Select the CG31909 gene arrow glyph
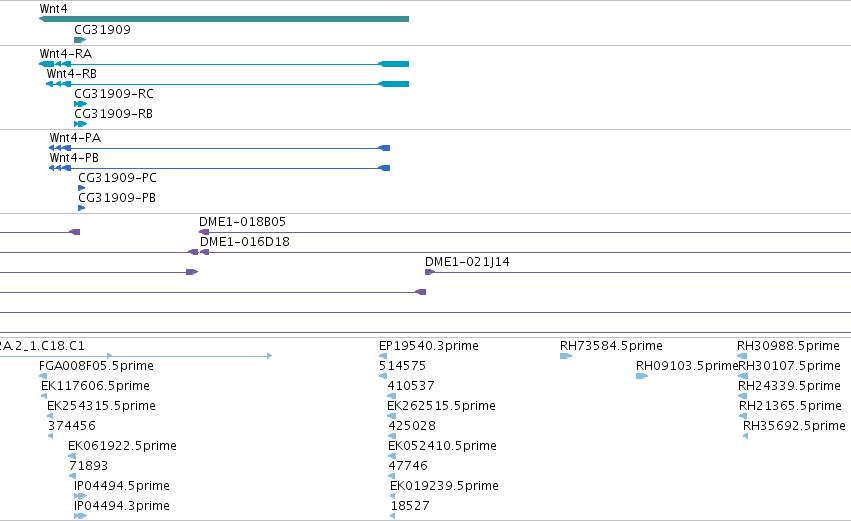The image size is (851, 521). click(80, 40)
